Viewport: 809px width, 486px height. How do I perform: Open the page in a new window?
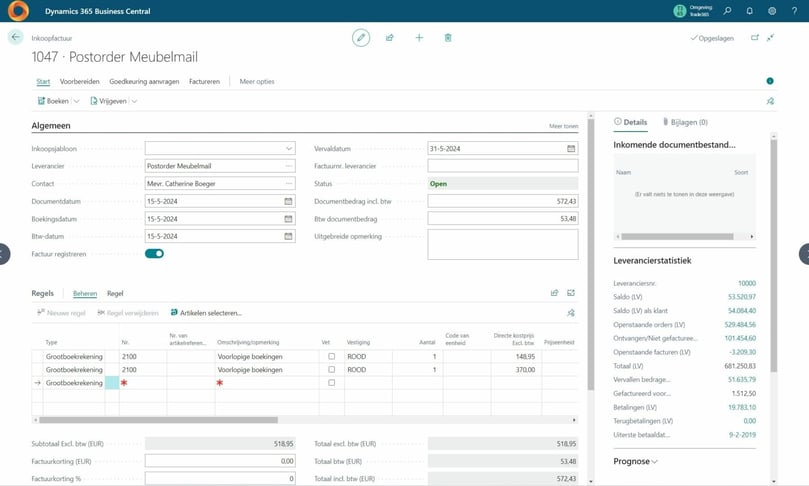(755, 38)
